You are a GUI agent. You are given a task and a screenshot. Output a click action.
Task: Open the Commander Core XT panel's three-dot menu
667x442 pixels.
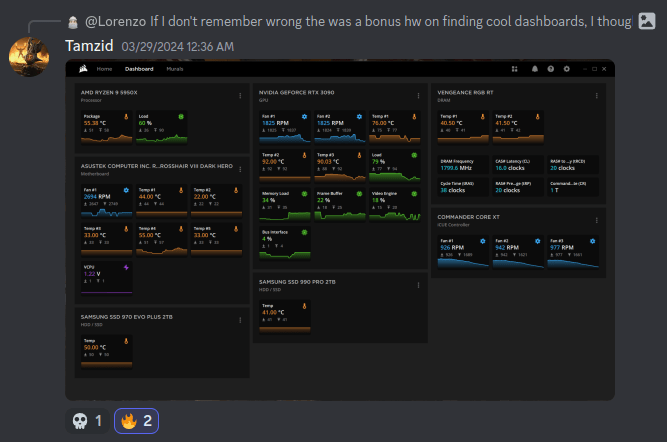point(596,220)
